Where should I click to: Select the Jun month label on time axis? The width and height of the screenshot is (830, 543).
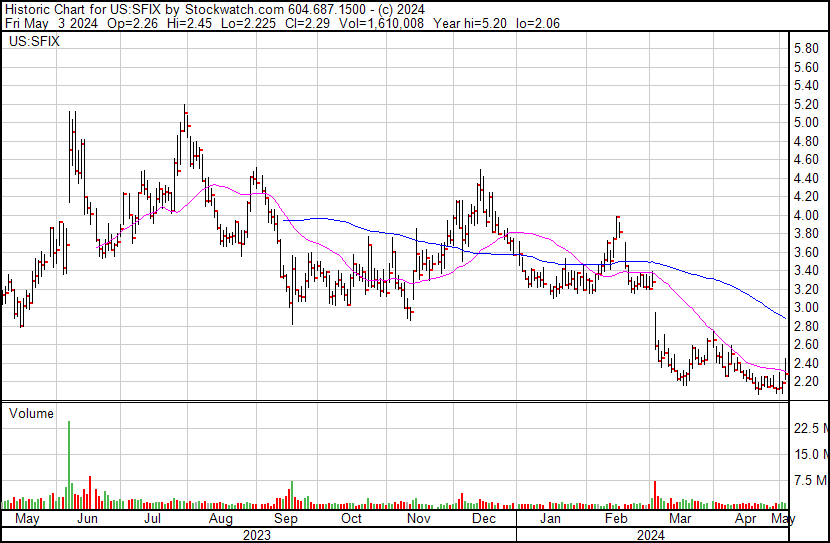87,519
